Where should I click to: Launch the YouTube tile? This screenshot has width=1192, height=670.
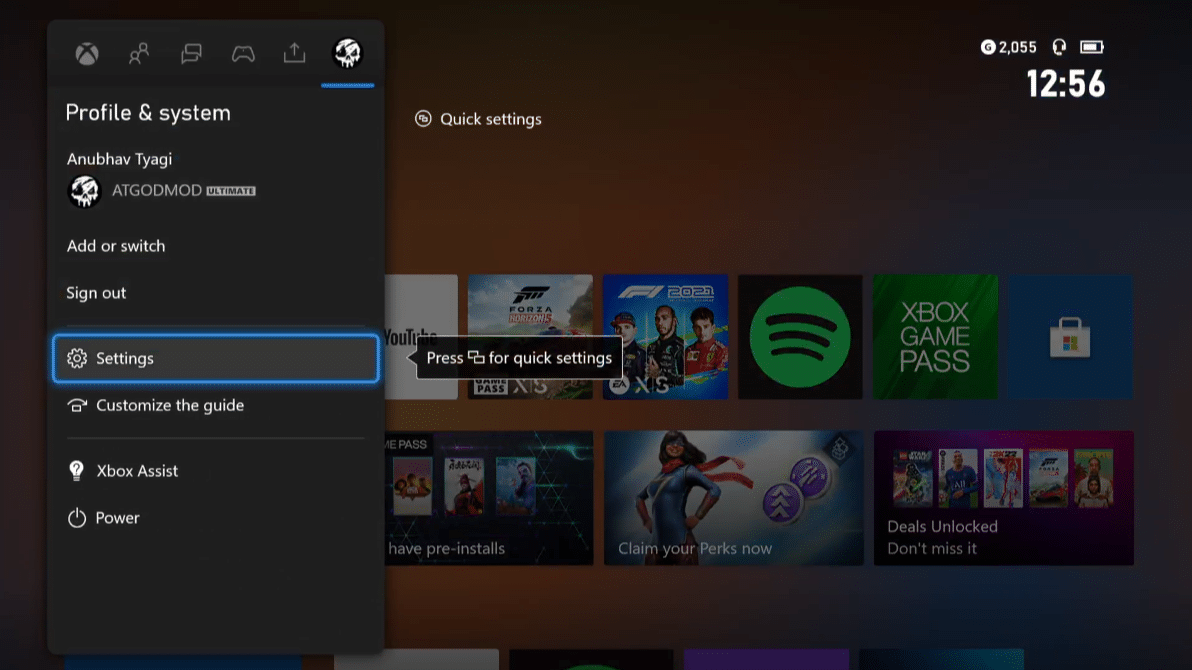[x=421, y=337]
